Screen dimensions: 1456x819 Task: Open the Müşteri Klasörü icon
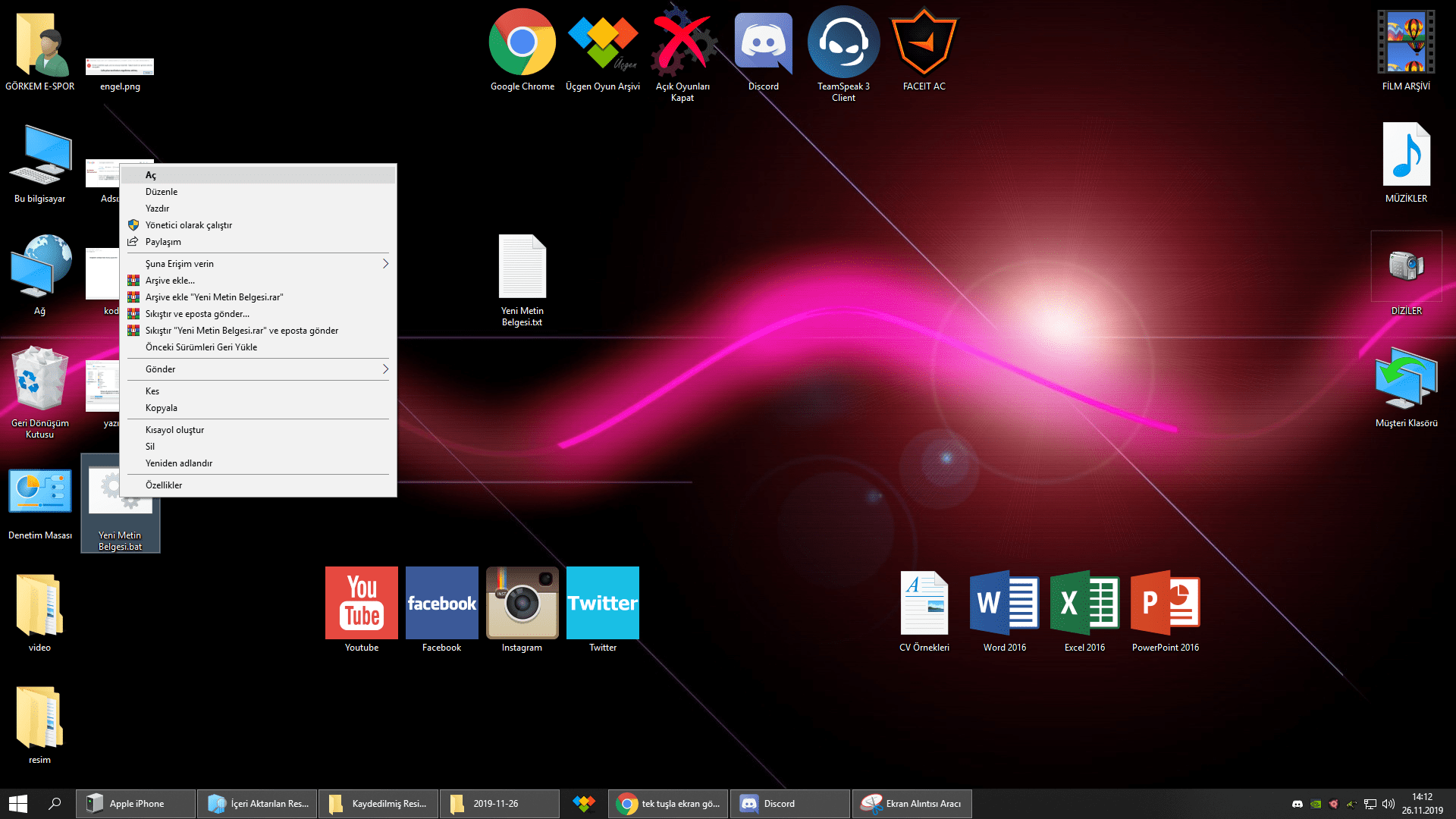1406,387
